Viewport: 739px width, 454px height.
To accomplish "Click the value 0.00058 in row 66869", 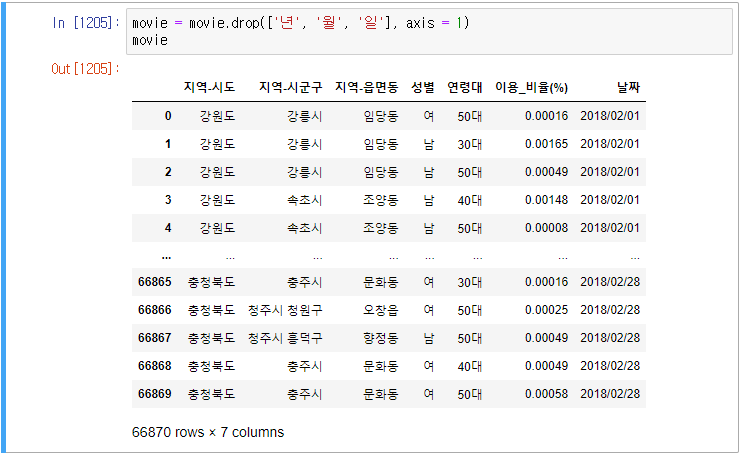I will click(x=546, y=394).
